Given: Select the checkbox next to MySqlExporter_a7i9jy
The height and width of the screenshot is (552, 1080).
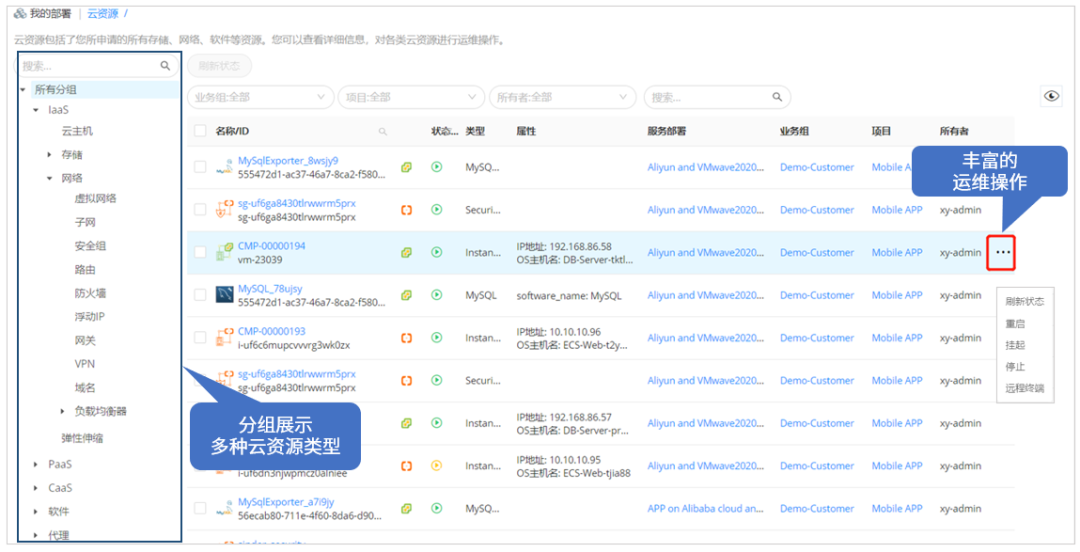Looking at the screenshot, I should click(x=201, y=508).
